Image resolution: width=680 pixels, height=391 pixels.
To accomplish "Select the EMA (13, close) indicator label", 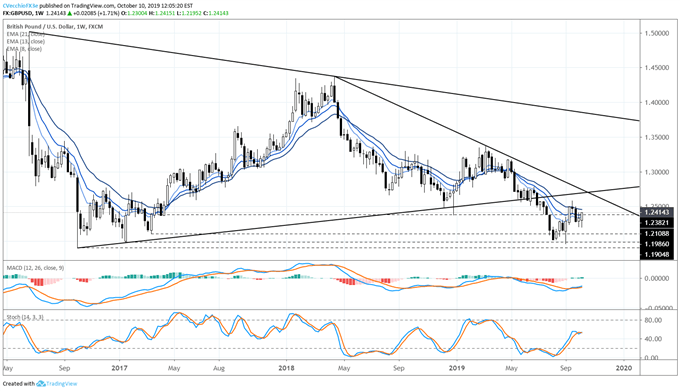I will click(25, 42).
